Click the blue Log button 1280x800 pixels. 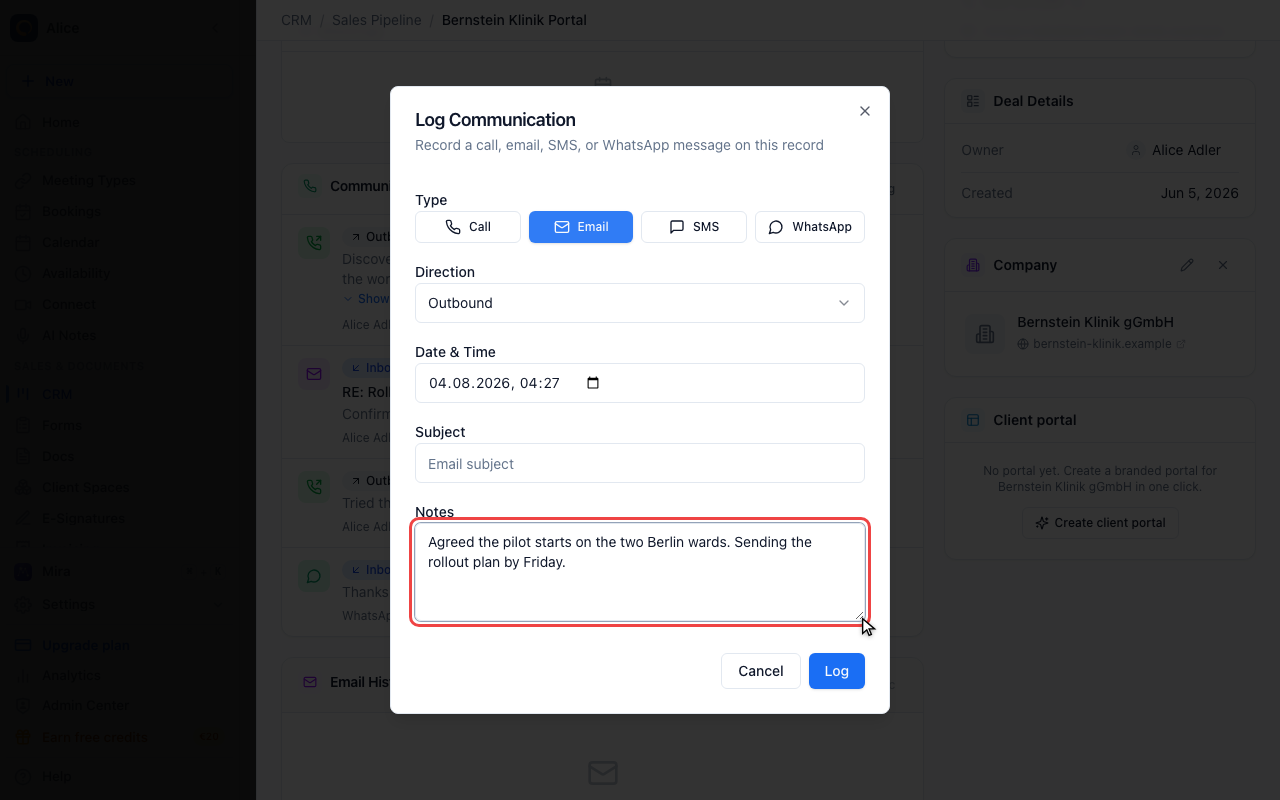837,671
